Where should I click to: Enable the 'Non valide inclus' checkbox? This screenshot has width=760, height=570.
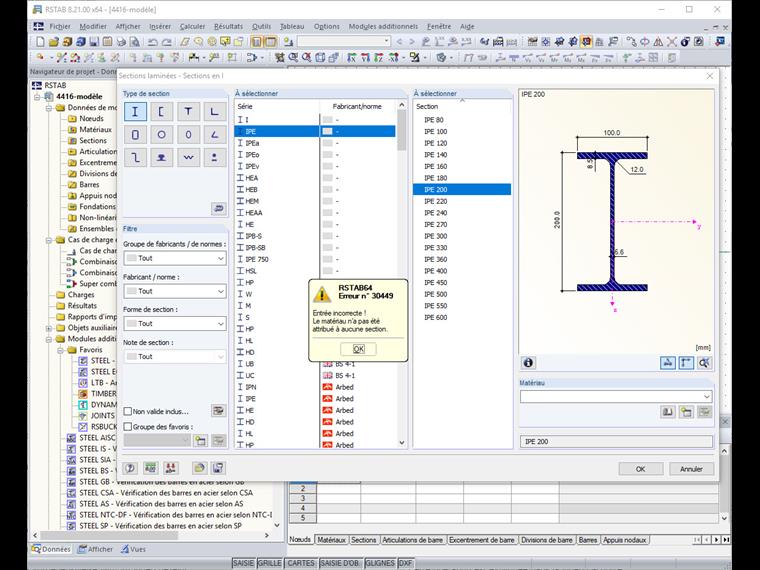(x=128, y=412)
